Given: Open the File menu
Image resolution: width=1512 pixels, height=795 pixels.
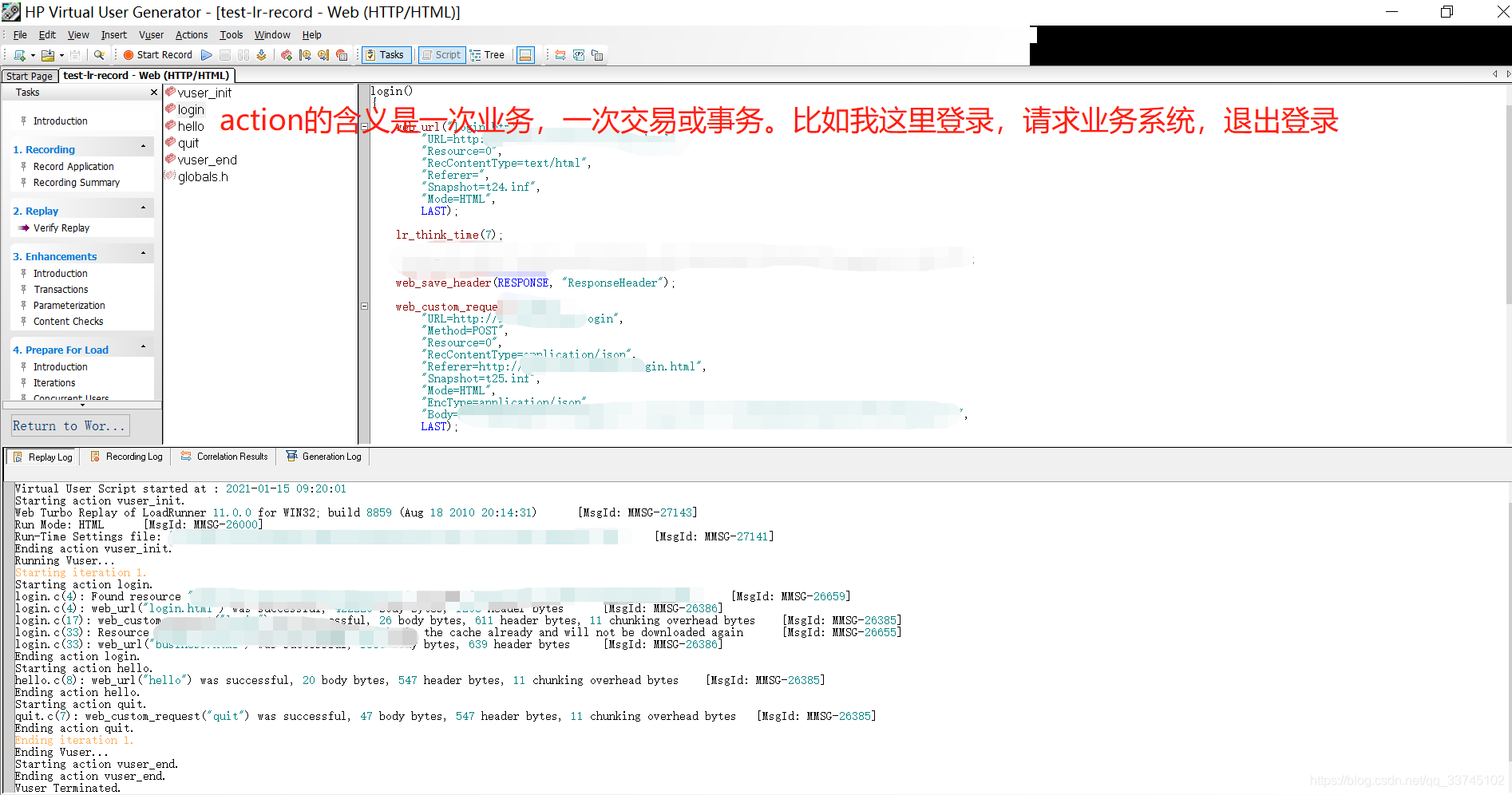Looking at the screenshot, I should [x=20, y=35].
